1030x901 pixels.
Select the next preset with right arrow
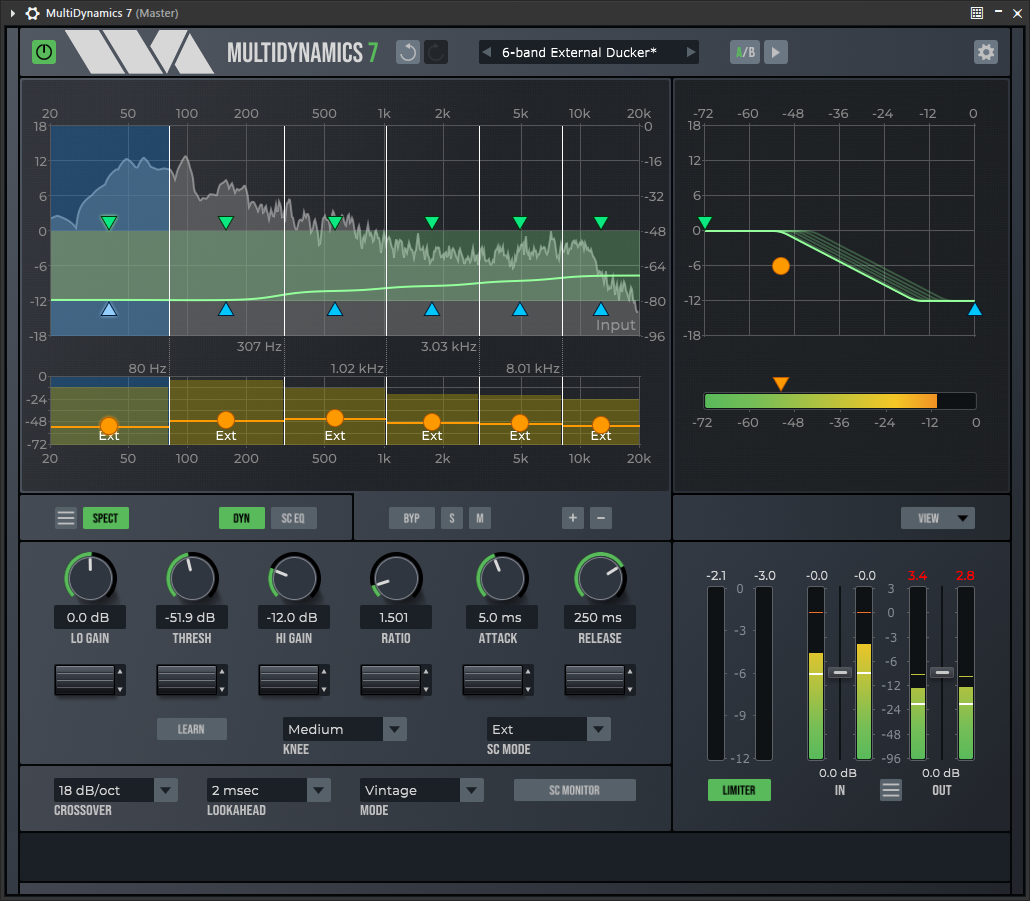pyautogui.click(x=690, y=52)
